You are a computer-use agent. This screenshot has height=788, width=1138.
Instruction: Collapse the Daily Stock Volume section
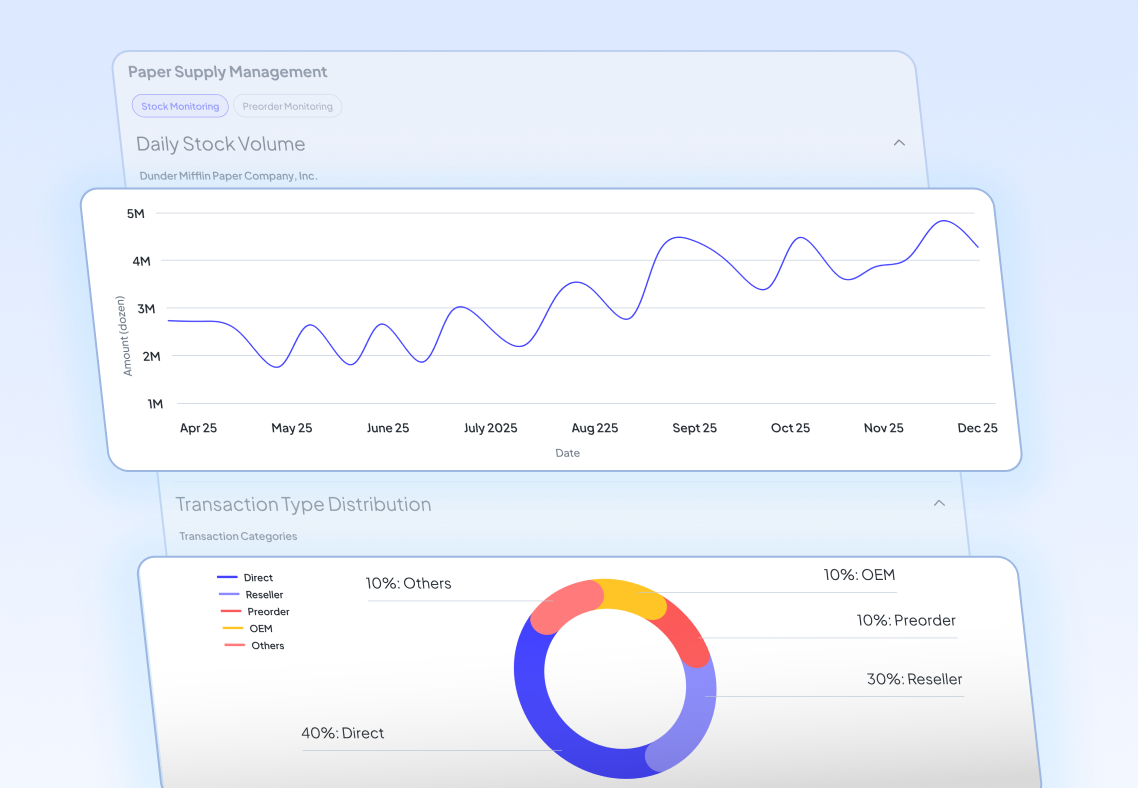point(899,143)
